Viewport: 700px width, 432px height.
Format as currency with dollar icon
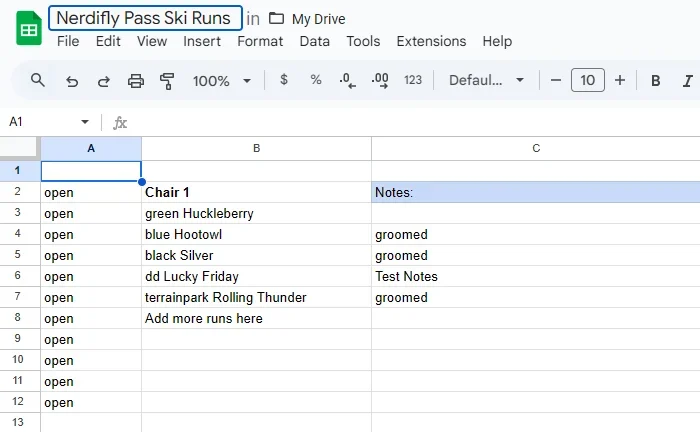point(284,80)
